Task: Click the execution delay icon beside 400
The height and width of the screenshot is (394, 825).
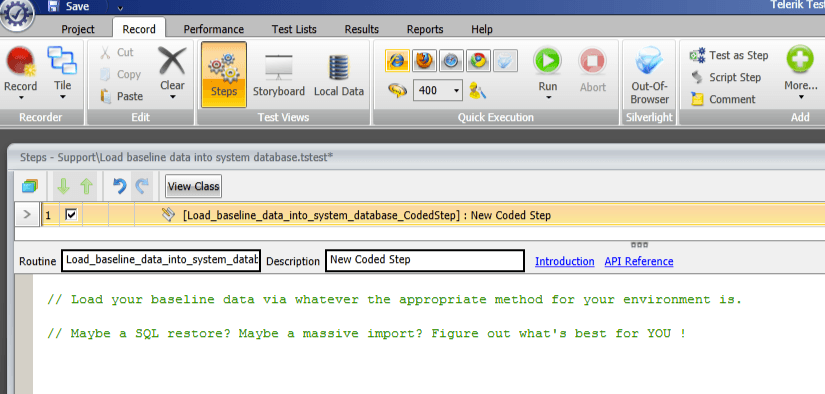Action: 397,90
